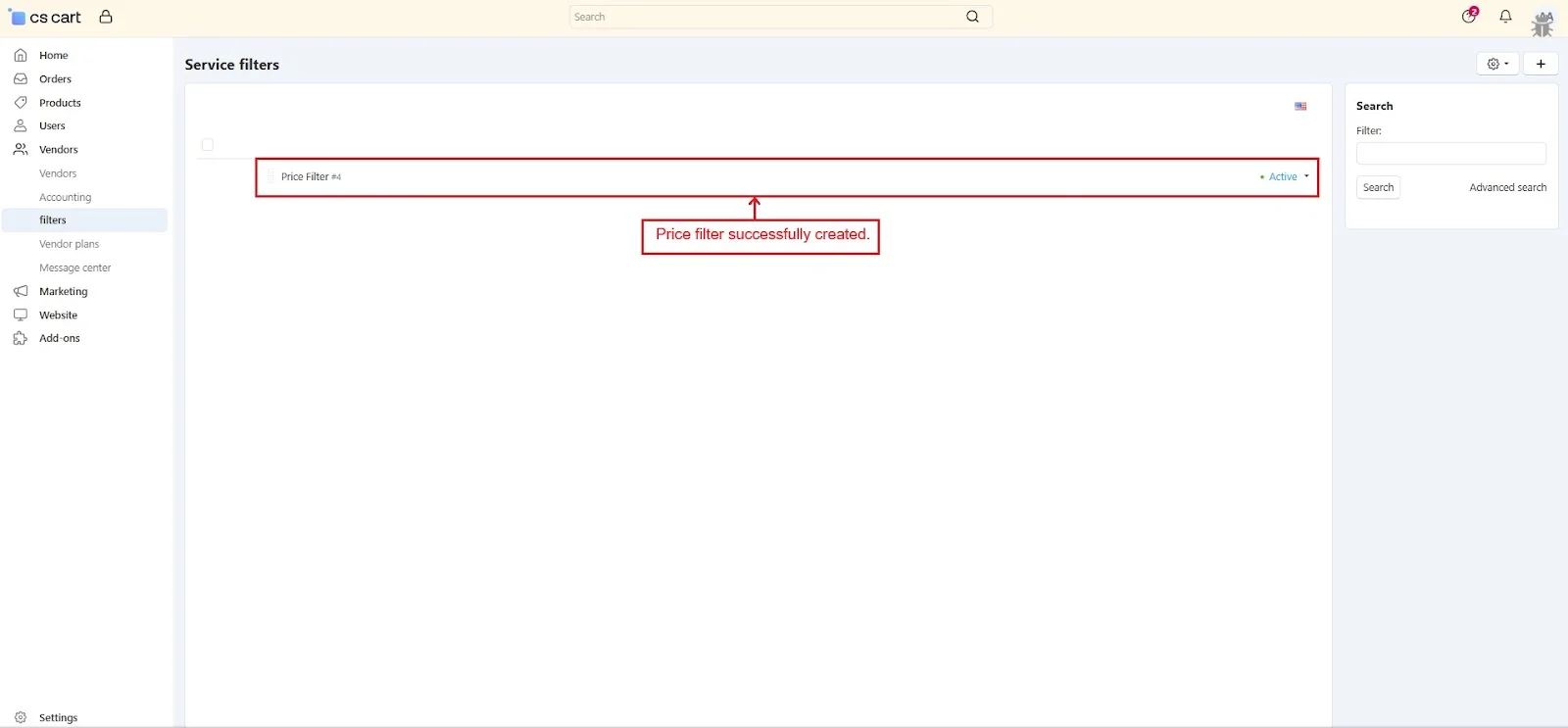This screenshot has height=728, width=1568.
Task: Click the Filter text input field
Action: pos(1450,154)
